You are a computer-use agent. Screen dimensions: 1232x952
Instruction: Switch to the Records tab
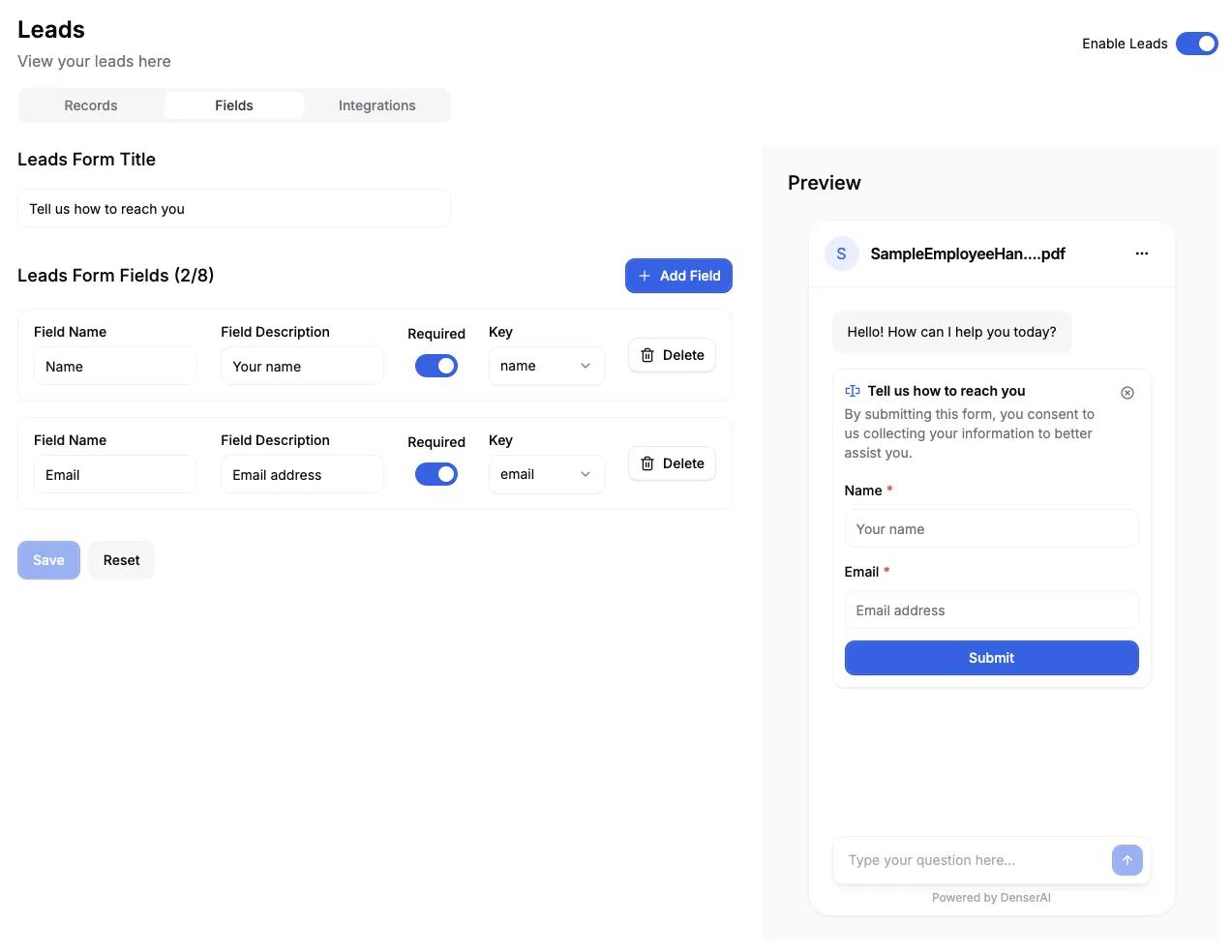91,105
